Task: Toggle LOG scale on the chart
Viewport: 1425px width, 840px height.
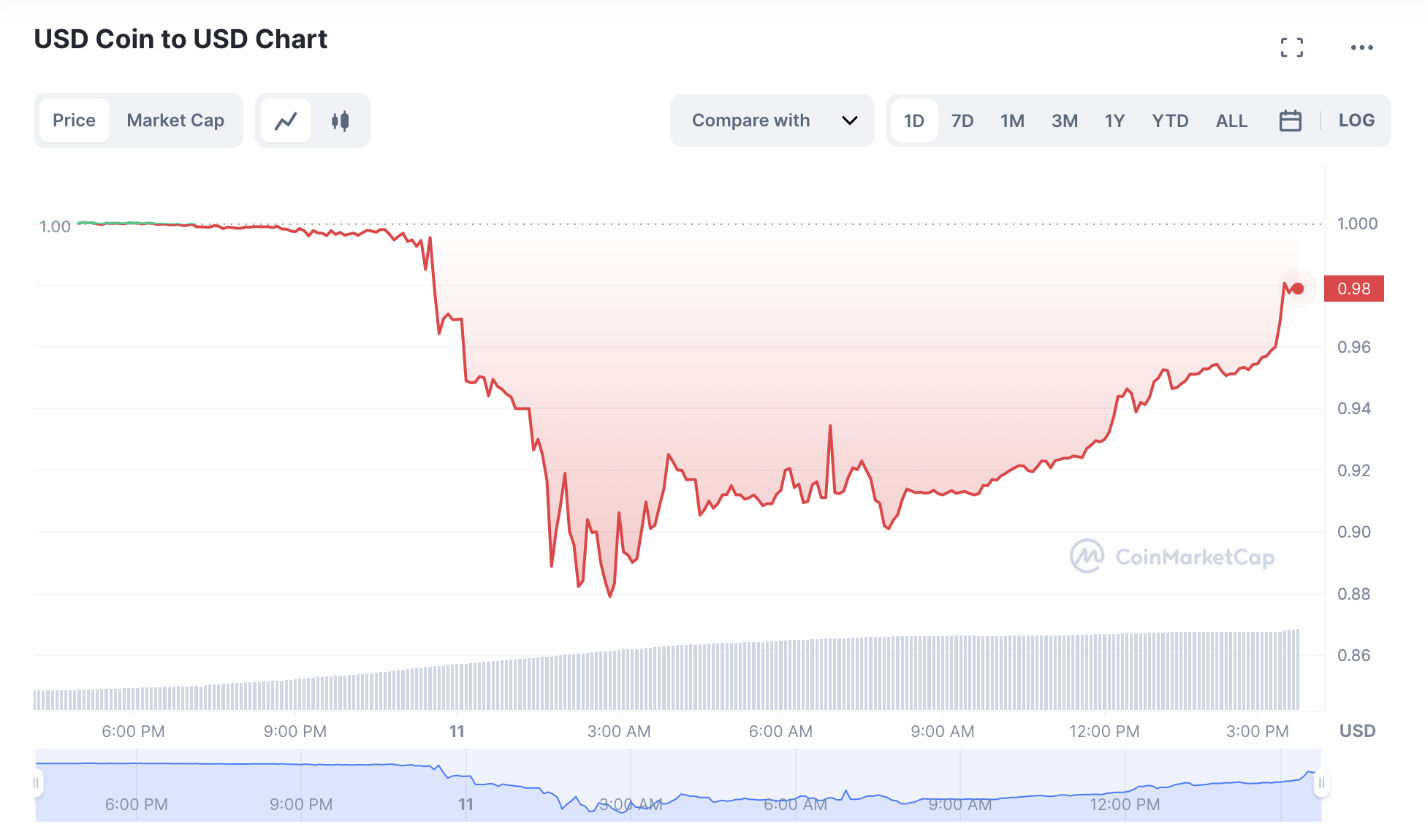Action: [x=1356, y=121]
